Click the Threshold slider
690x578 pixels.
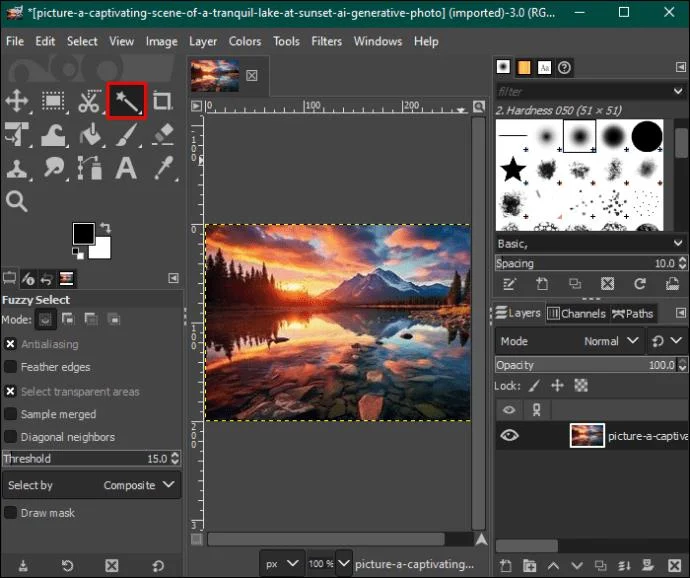coord(91,458)
